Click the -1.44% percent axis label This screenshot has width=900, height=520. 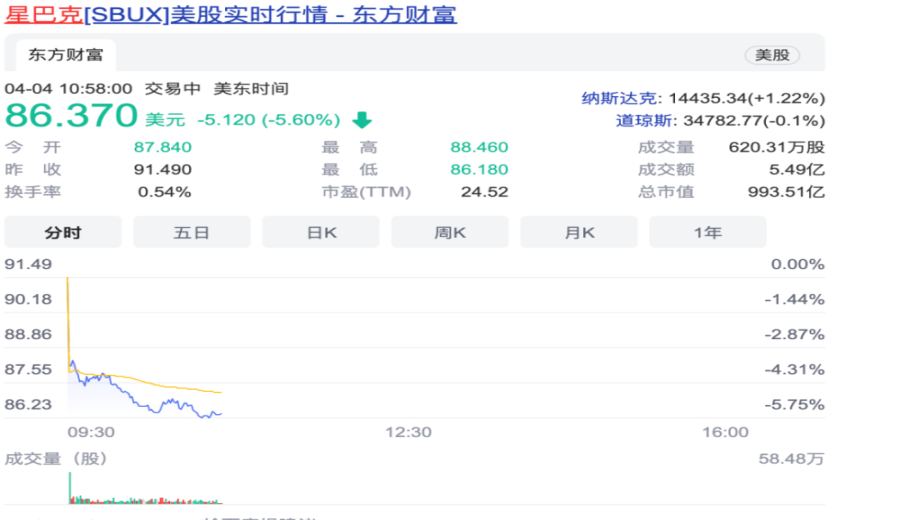(794, 299)
